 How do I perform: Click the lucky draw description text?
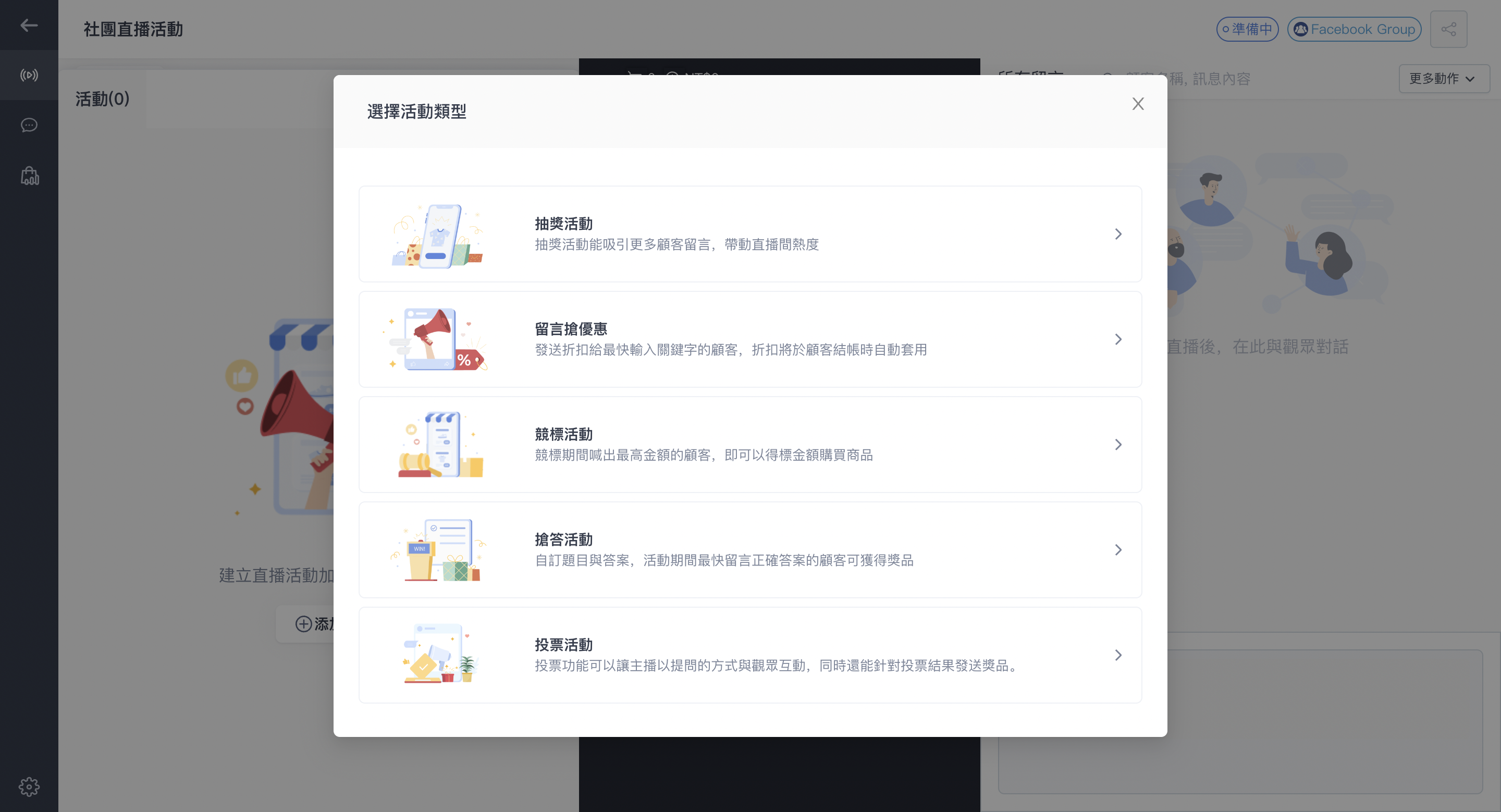tap(677, 244)
